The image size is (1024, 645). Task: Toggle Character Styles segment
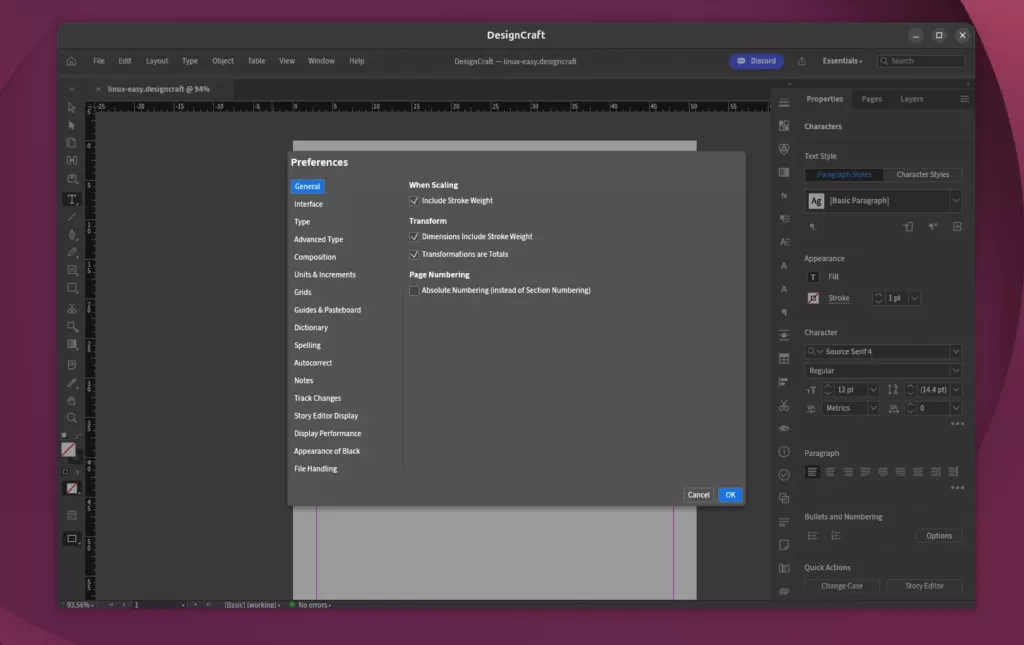coord(922,174)
